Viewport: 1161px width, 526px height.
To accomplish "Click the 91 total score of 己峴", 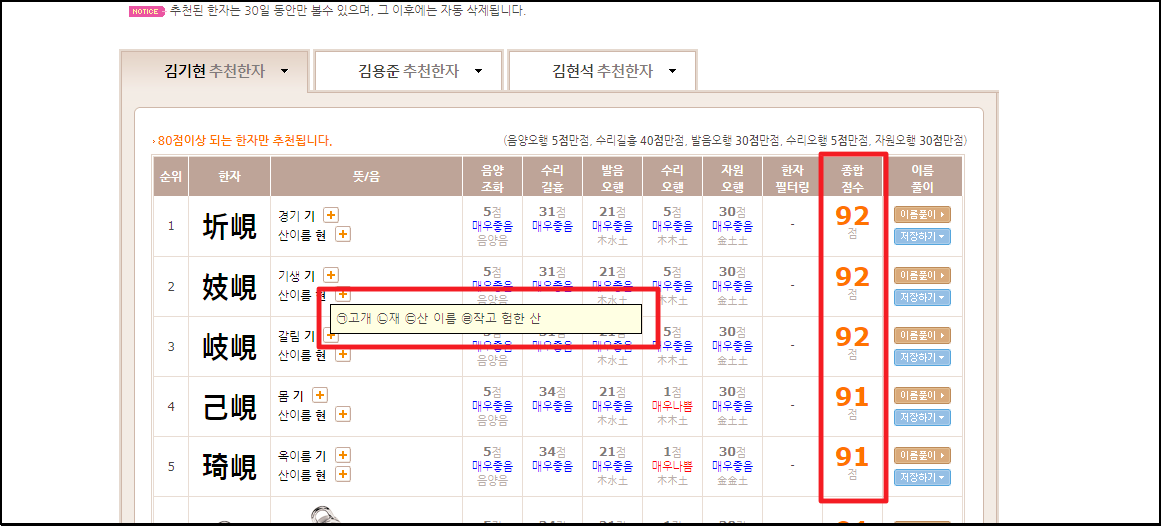I will tap(852, 396).
